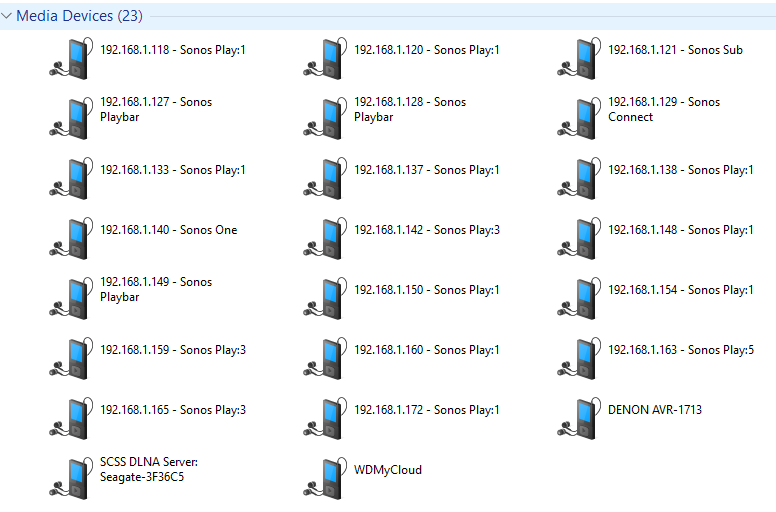Click the "DENON AVR-1713" label

click(x=655, y=410)
